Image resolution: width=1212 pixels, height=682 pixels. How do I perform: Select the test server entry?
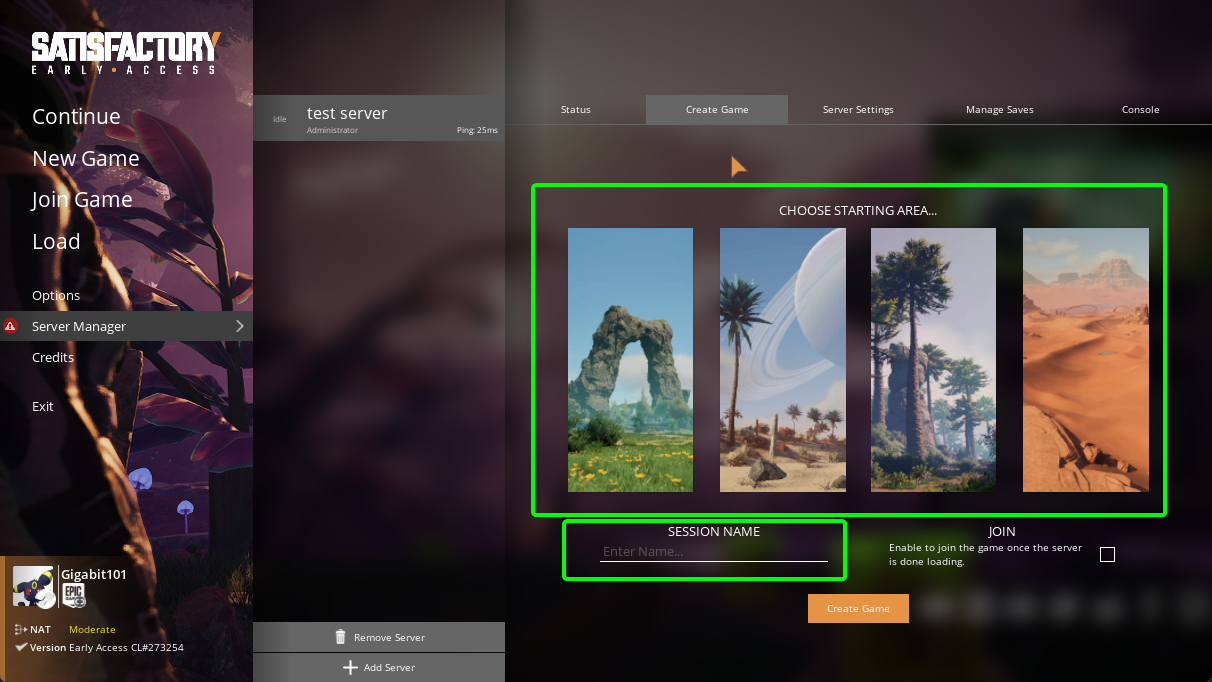pyautogui.click(x=379, y=118)
